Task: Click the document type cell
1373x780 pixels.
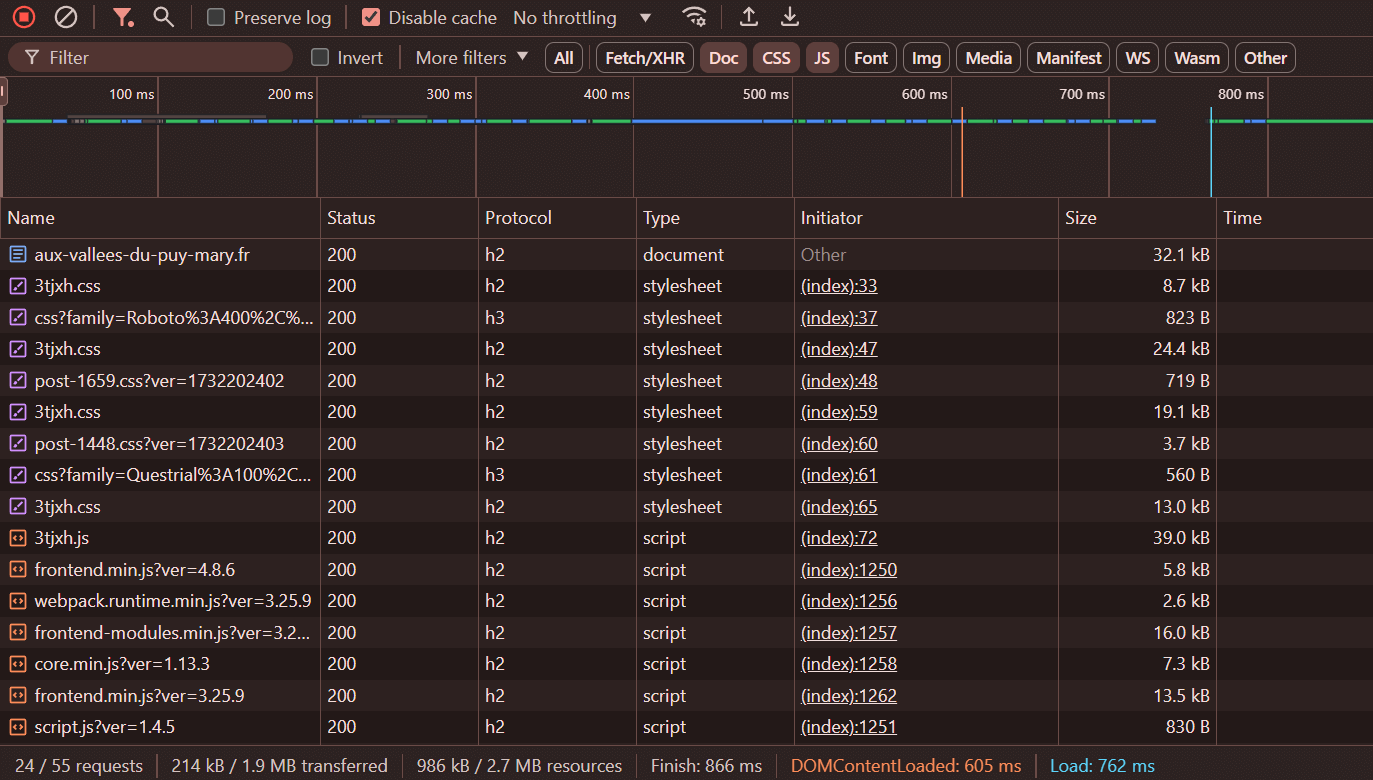Action: 715,255
